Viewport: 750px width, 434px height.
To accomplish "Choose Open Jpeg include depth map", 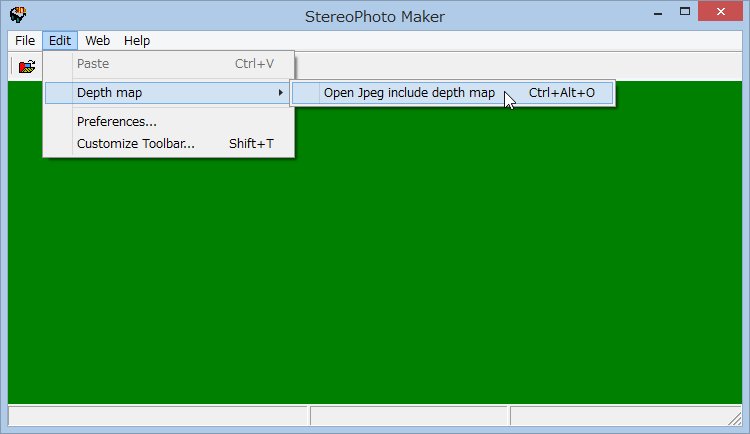I will coord(409,93).
